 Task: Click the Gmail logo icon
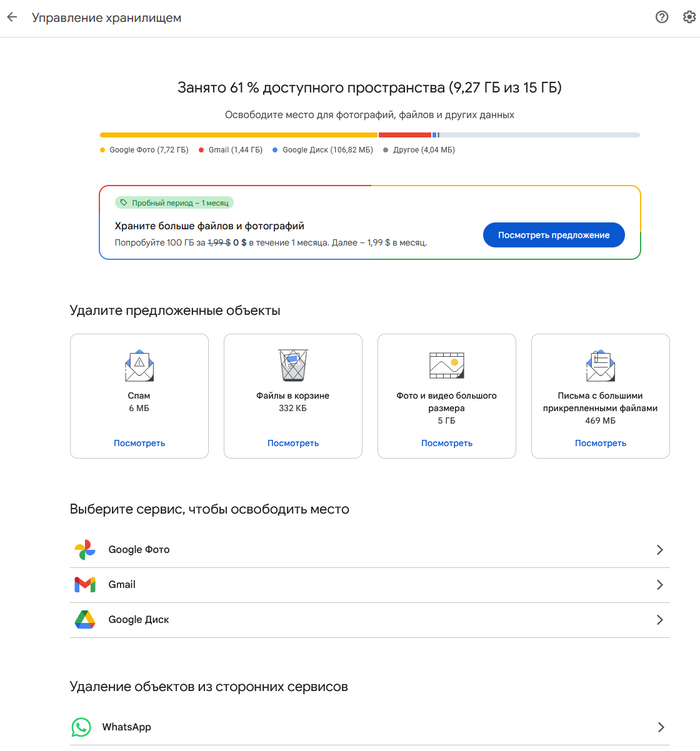click(84, 585)
